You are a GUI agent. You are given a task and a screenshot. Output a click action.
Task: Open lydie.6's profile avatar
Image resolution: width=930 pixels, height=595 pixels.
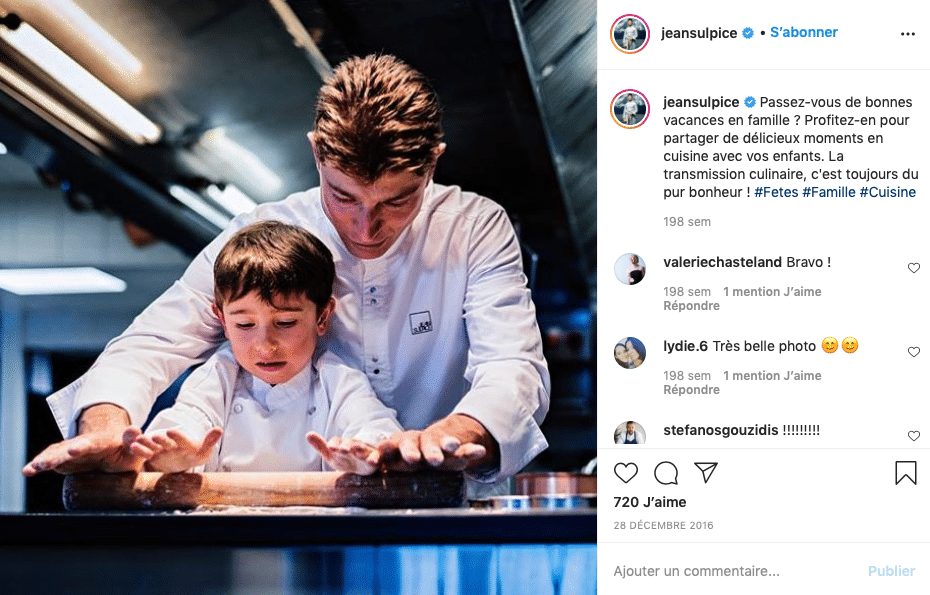click(630, 353)
